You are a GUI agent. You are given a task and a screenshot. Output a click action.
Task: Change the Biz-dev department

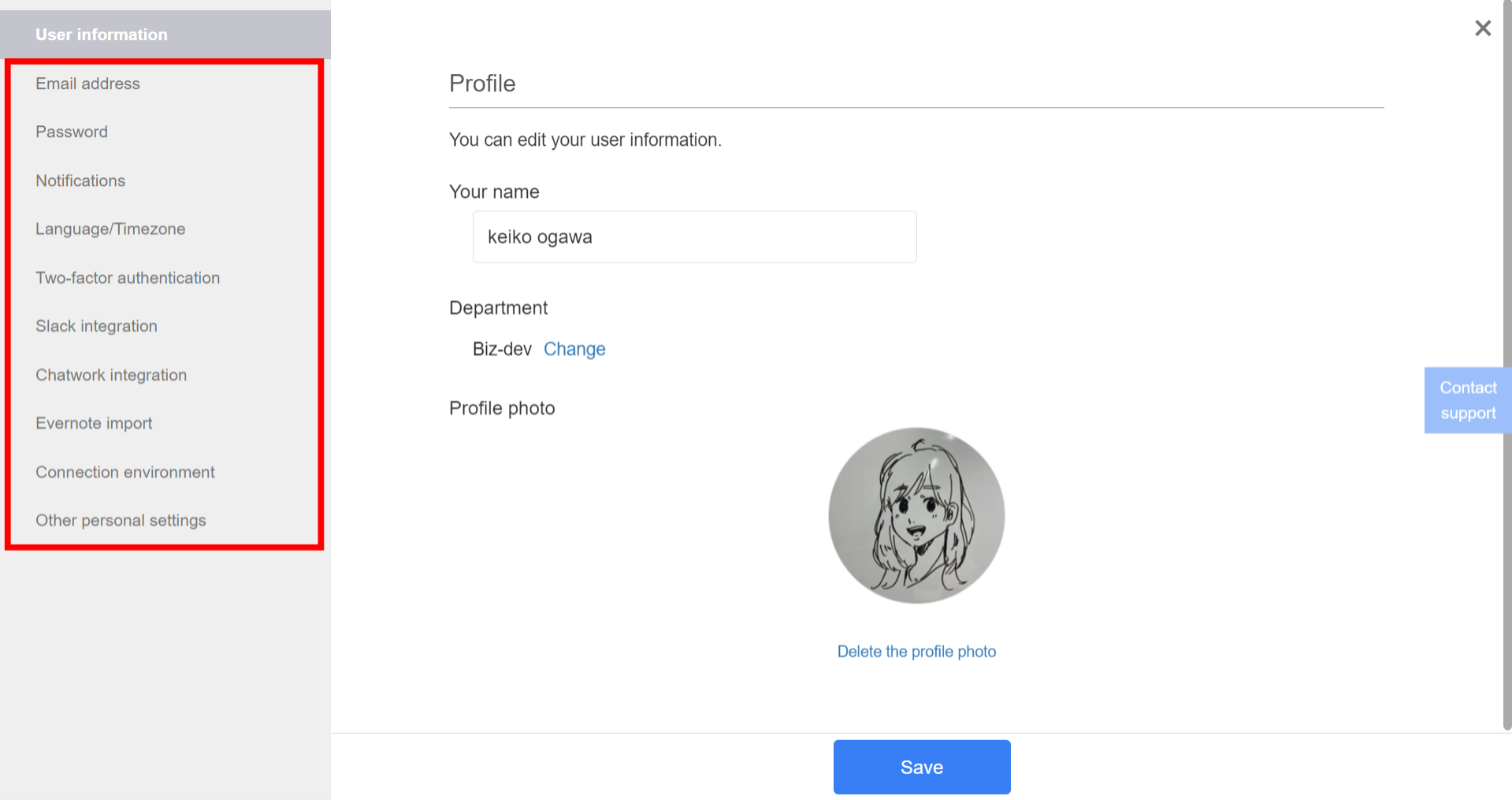(574, 349)
